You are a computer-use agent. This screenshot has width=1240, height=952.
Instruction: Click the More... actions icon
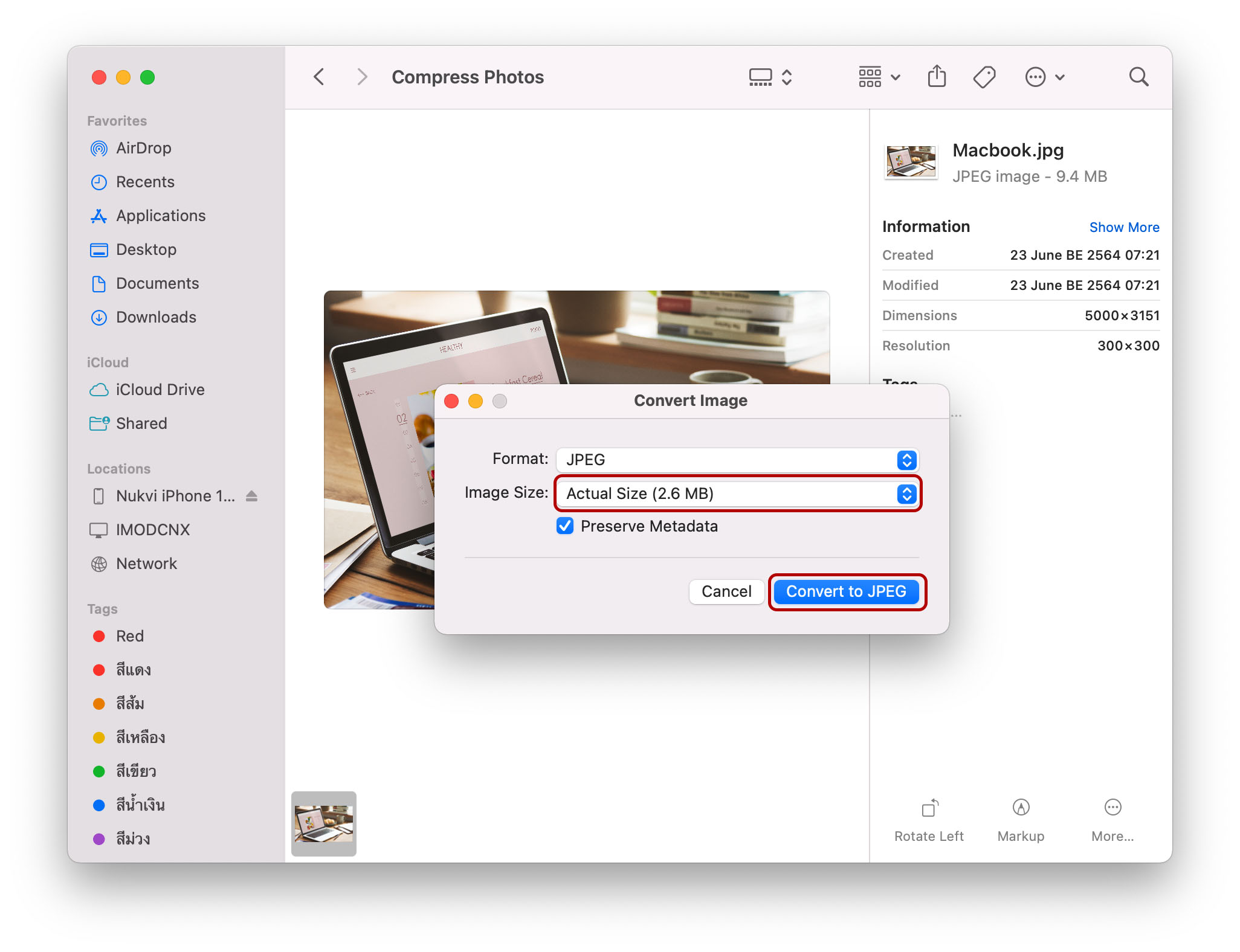[x=1112, y=808]
